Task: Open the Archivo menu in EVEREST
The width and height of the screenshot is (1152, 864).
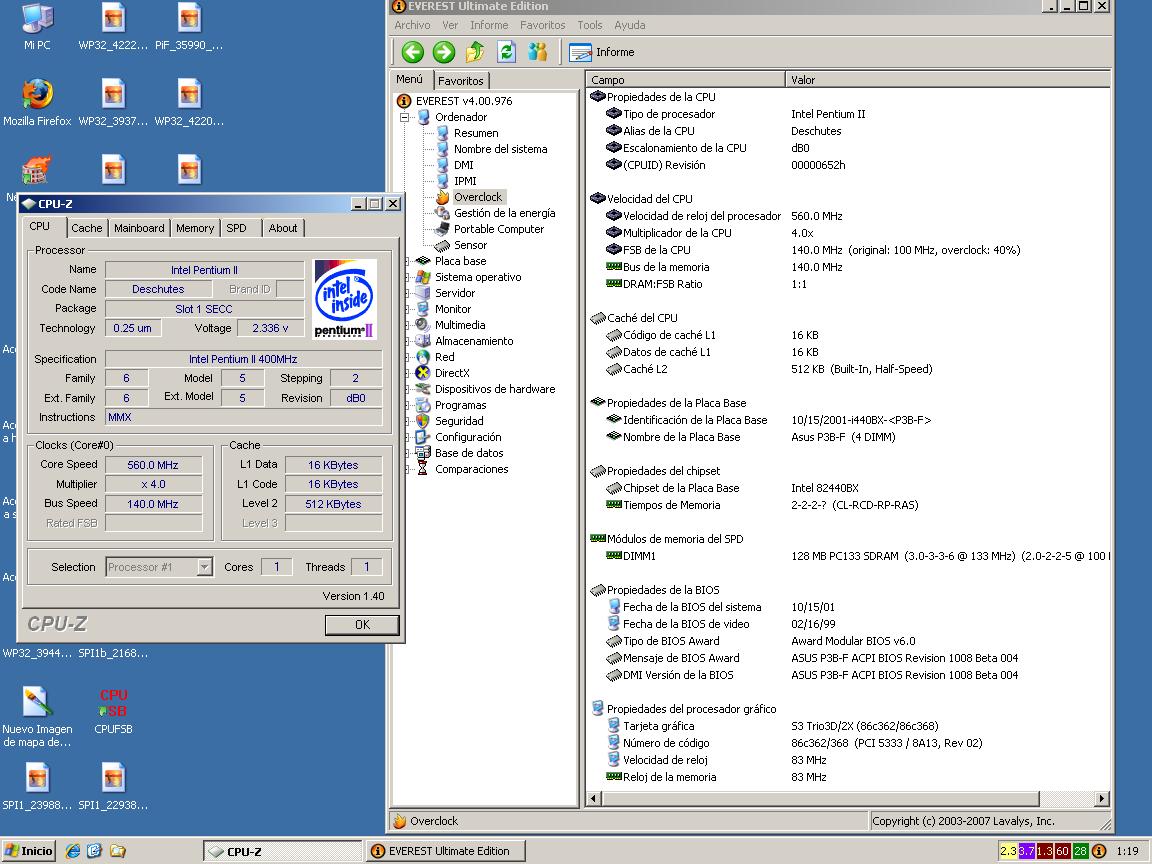Action: point(412,25)
